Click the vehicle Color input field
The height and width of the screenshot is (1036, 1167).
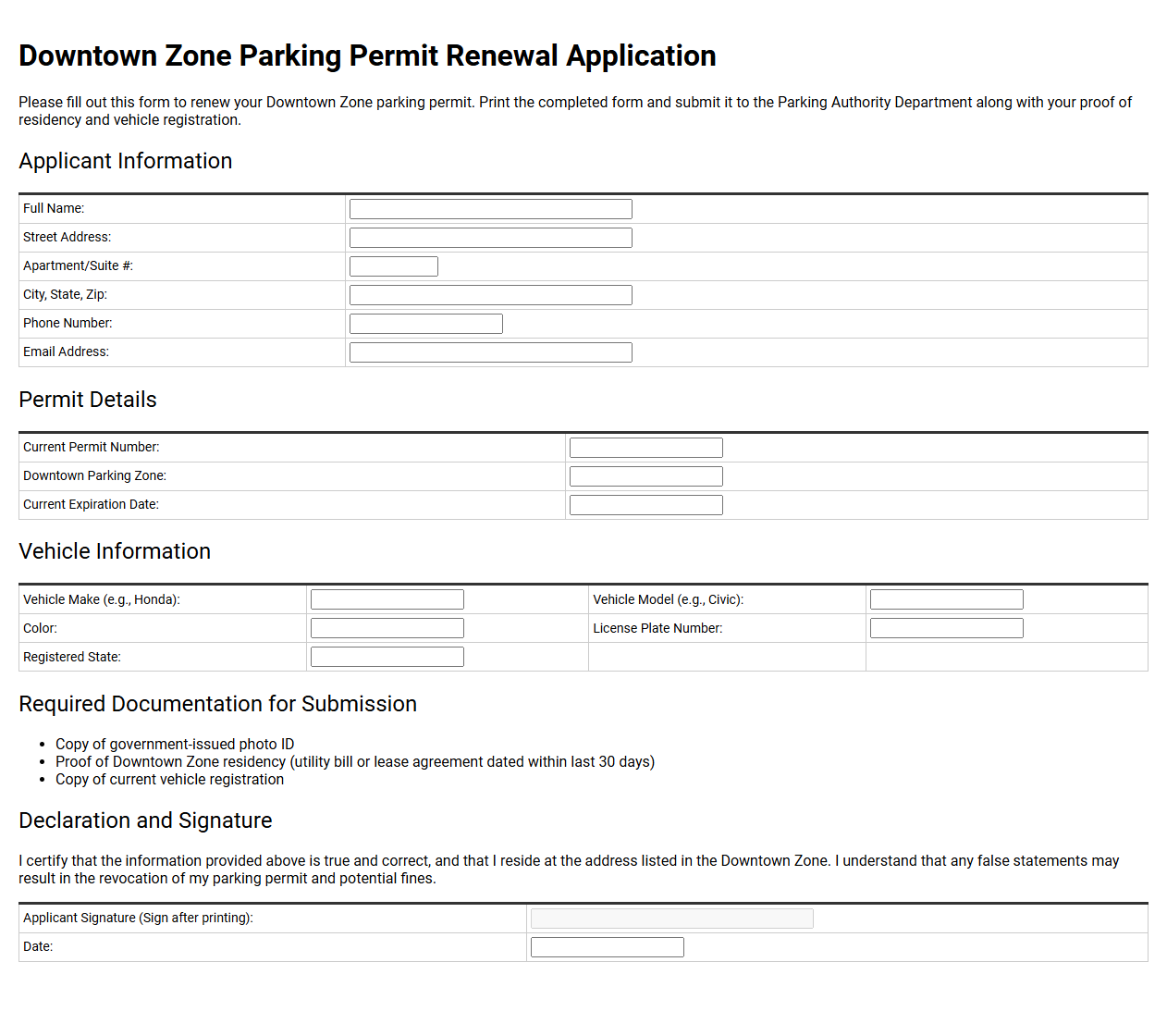pyautogui.click(x=387, y=628)
